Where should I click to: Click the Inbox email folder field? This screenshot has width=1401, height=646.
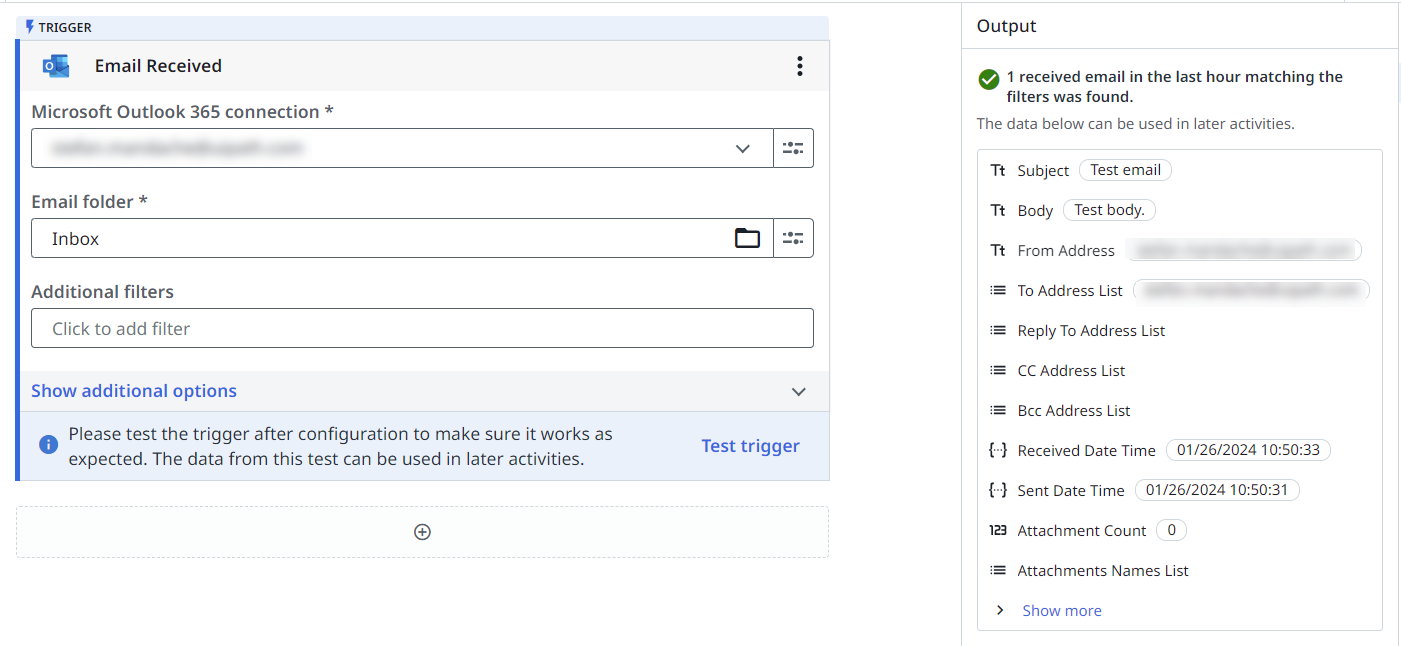pyautogui.click(x=380, y=238)
